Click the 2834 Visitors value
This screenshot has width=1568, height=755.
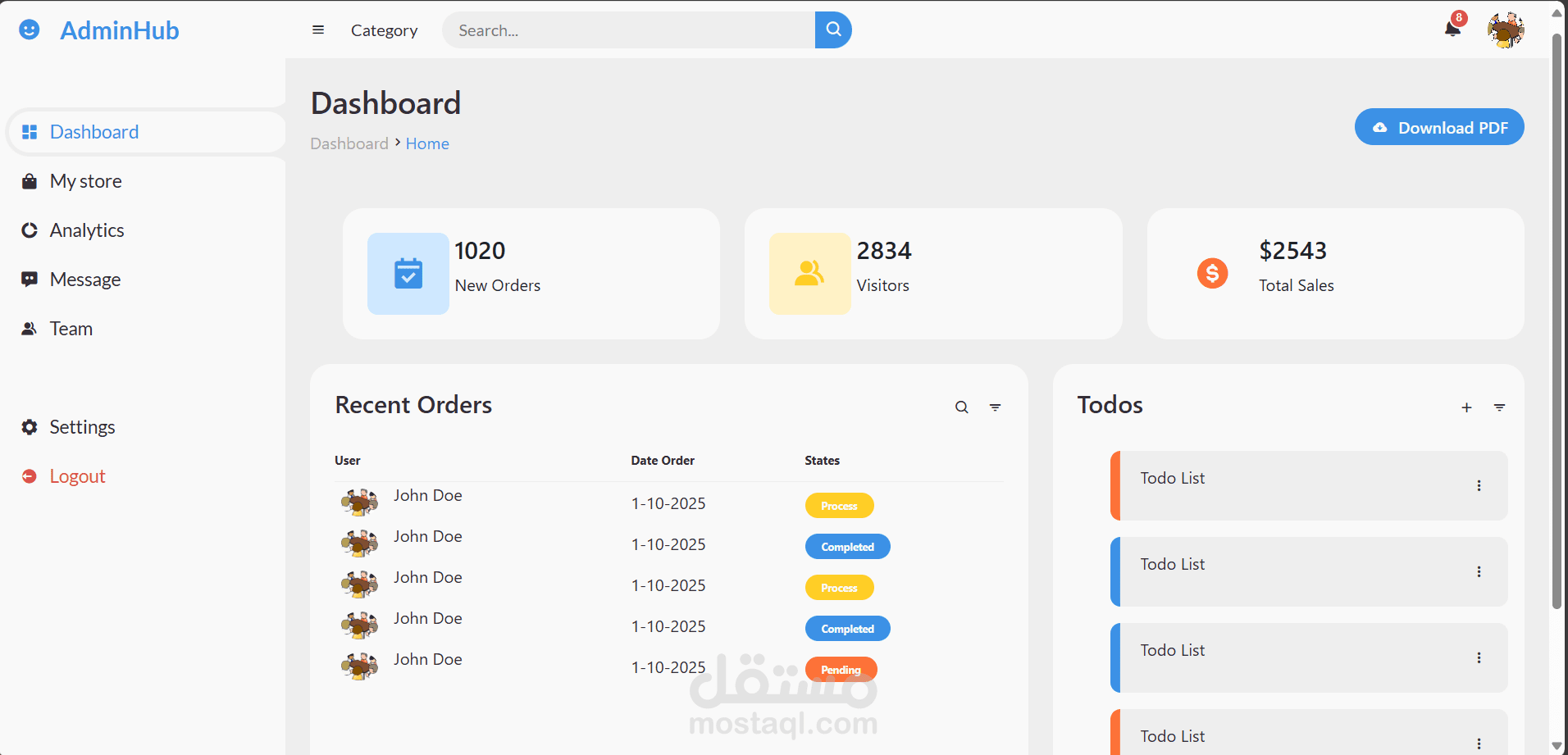click(884, 251)
